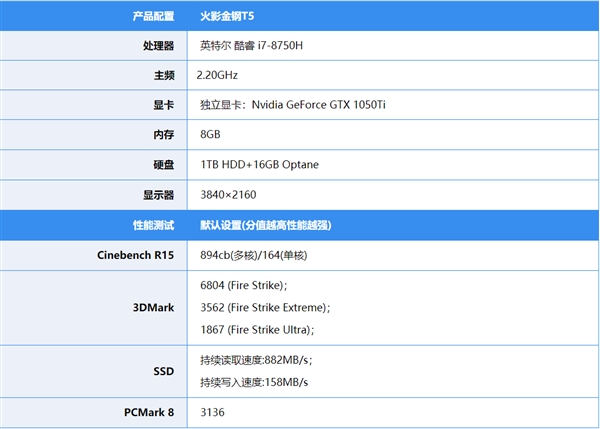Select the 火影金钢T5 product name header
This screenshot has height=429, width=600.
230,17
